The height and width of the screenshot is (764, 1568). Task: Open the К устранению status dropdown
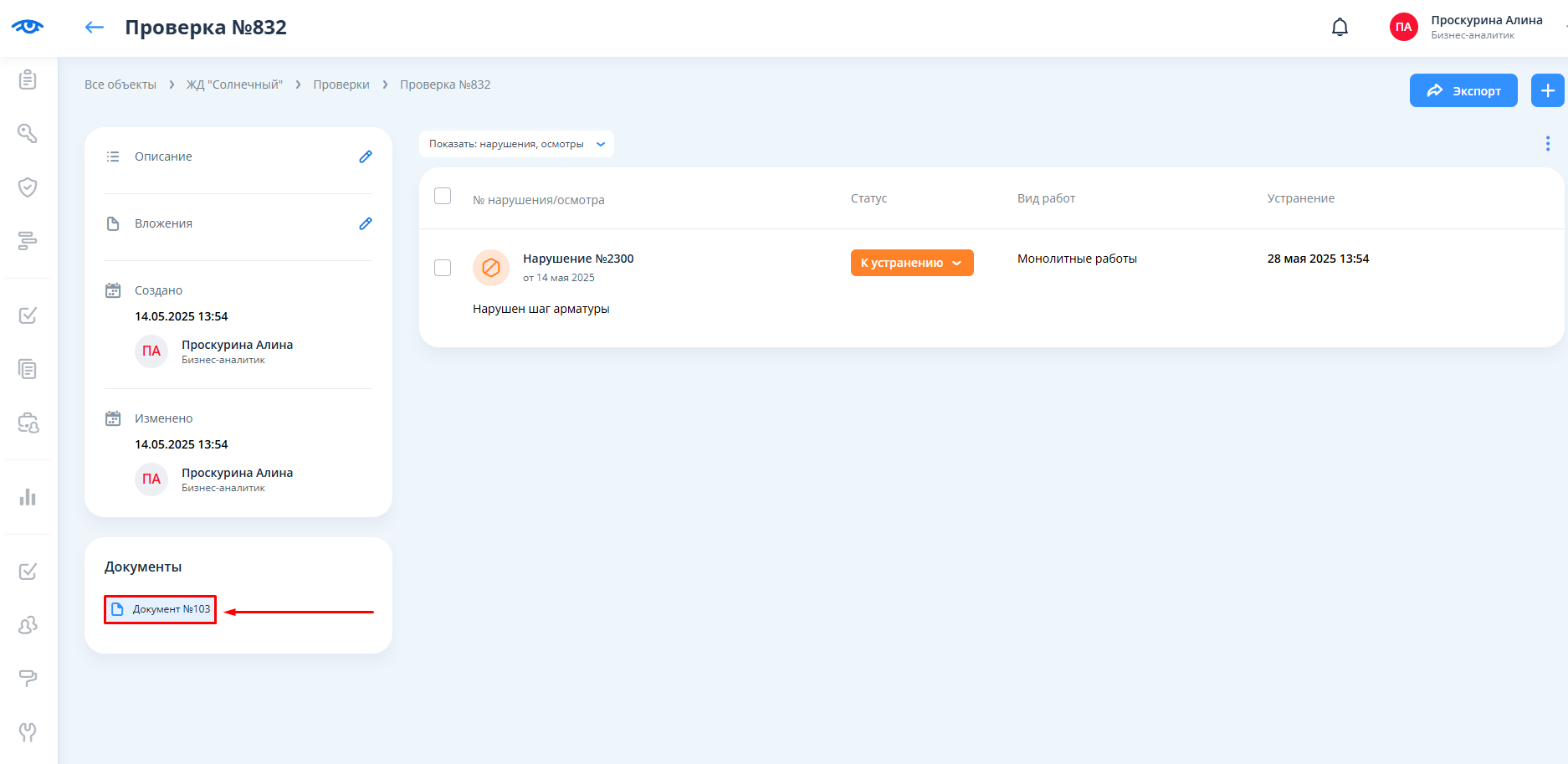click(911, 263)
